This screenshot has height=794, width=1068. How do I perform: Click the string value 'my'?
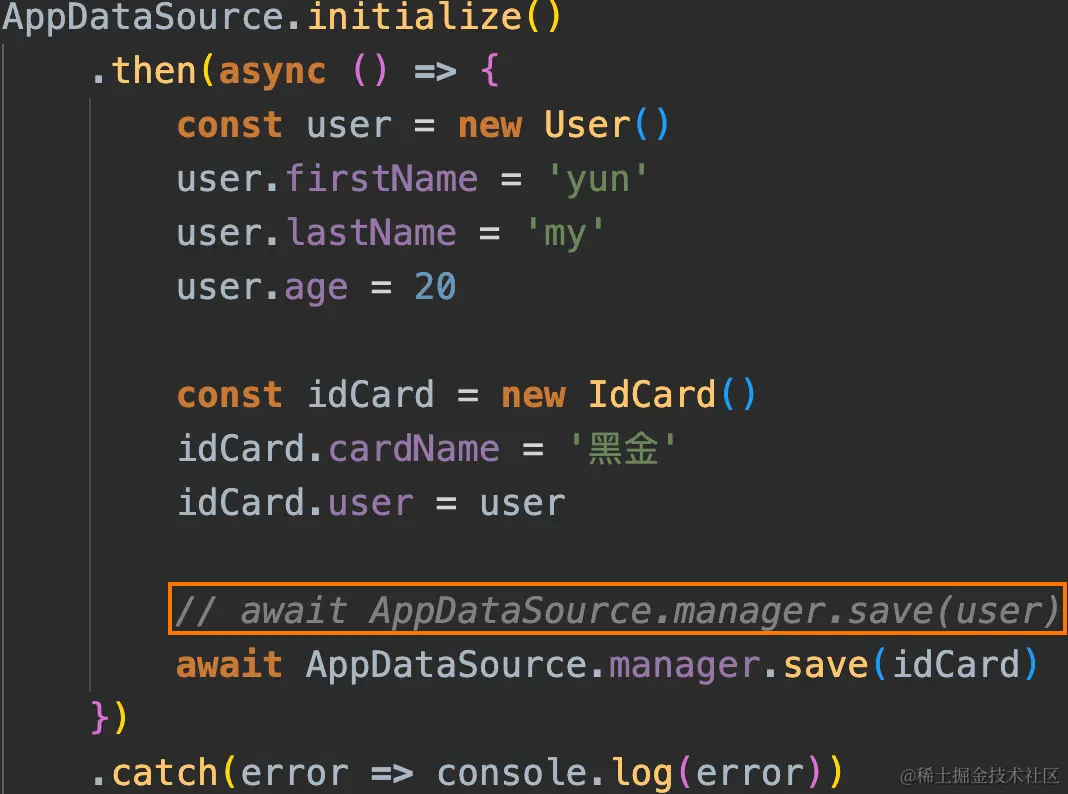tap(565, 234)
